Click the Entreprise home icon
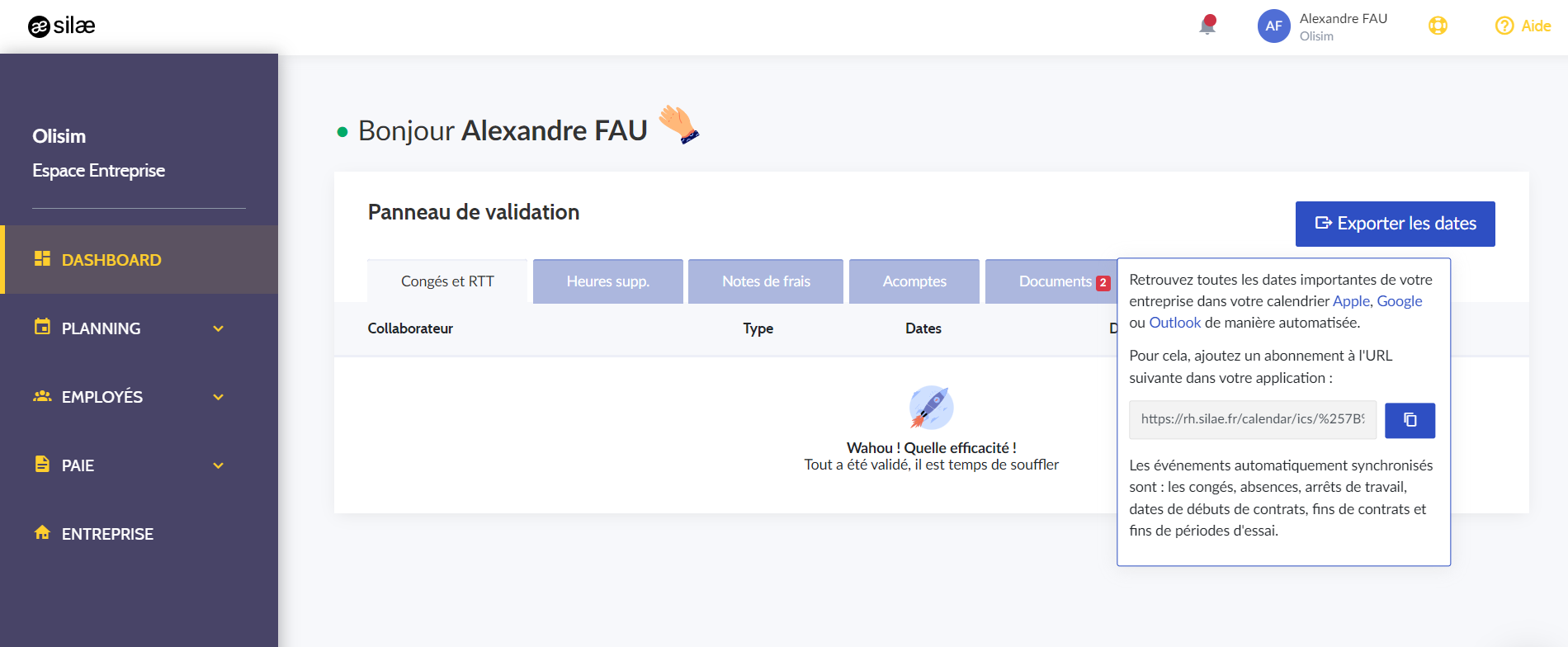Viewport: 1568px width, 647px height. coord(42,532)
